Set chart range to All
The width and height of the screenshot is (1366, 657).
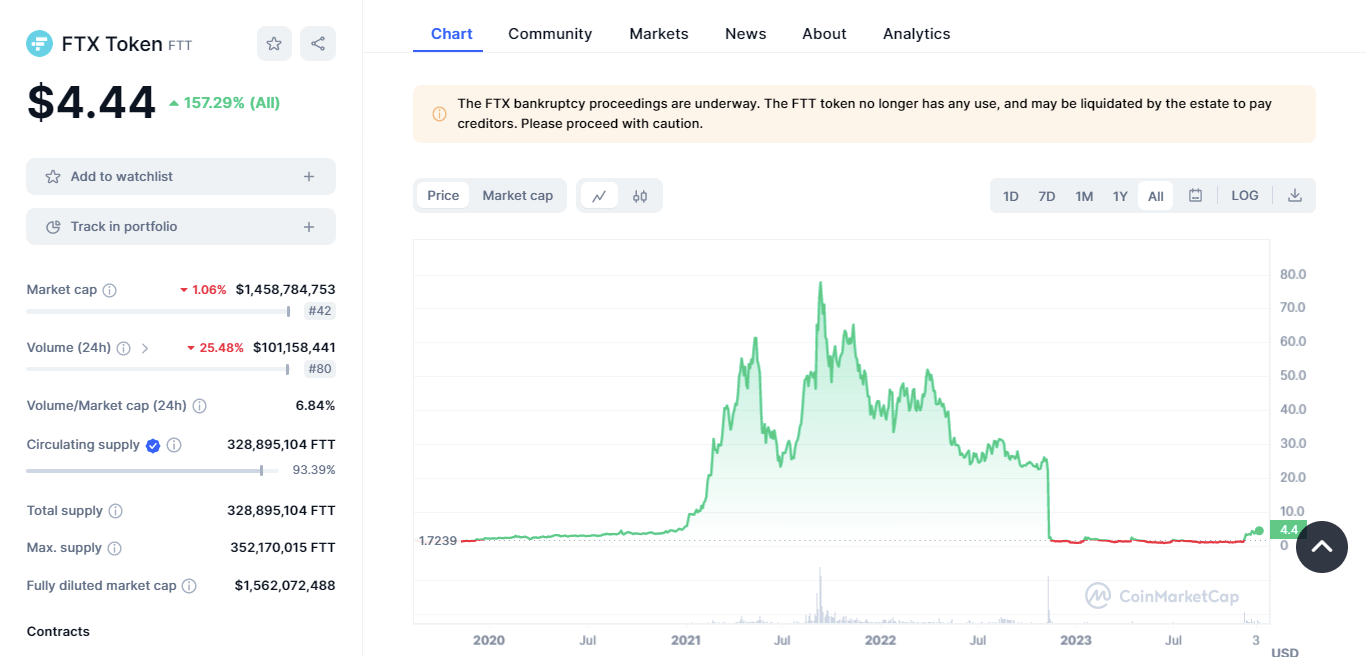[1156, 196]
